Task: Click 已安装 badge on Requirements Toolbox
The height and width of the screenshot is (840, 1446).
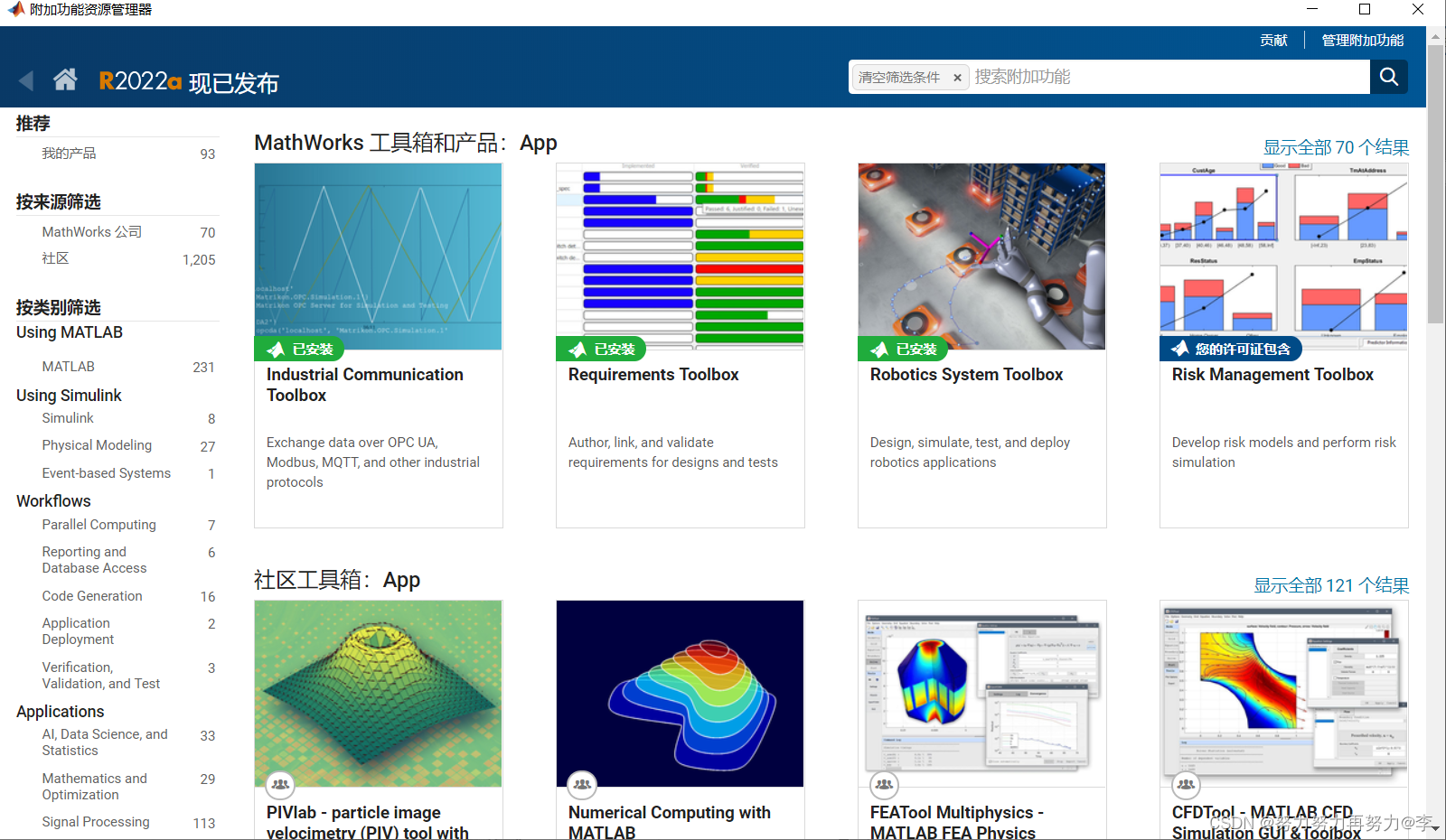Action: click(x=601, y=349)
